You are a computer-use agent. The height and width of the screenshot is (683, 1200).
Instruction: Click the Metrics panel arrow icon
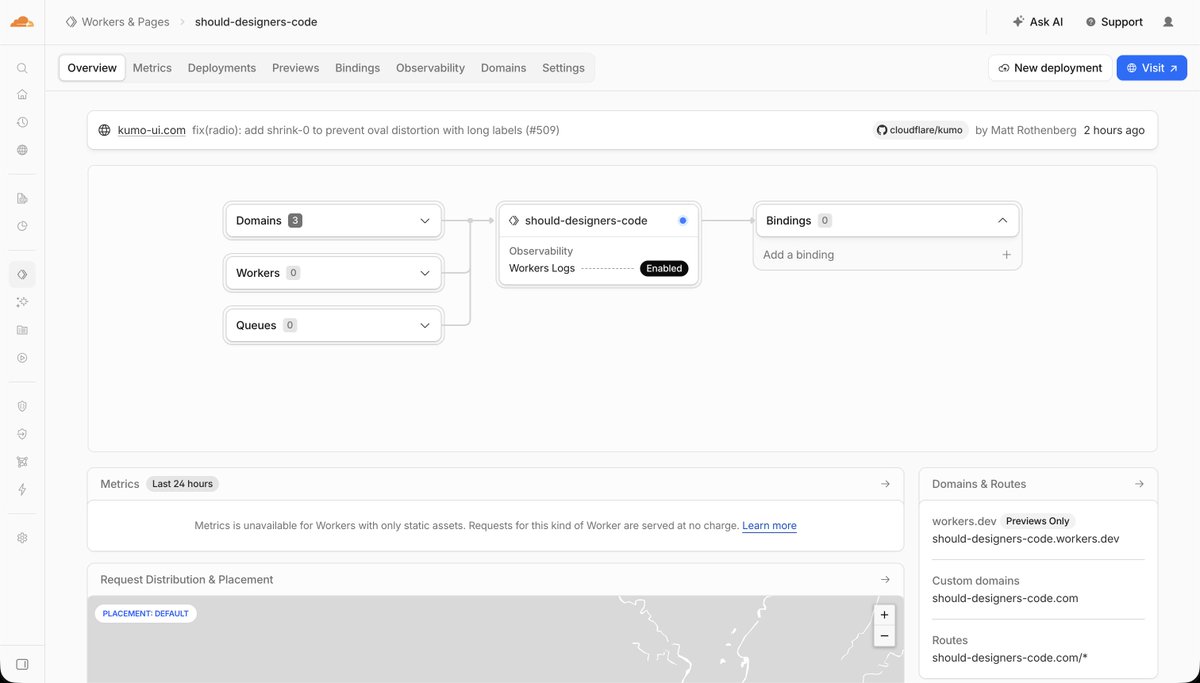pos(885,484)
